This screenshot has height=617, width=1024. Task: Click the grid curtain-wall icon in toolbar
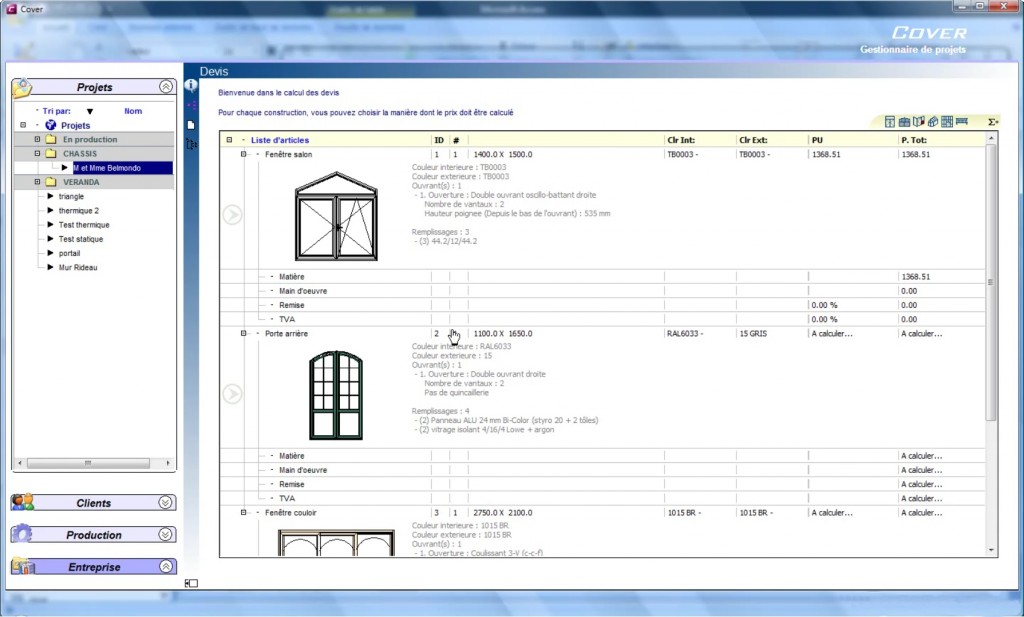[946, 122]
